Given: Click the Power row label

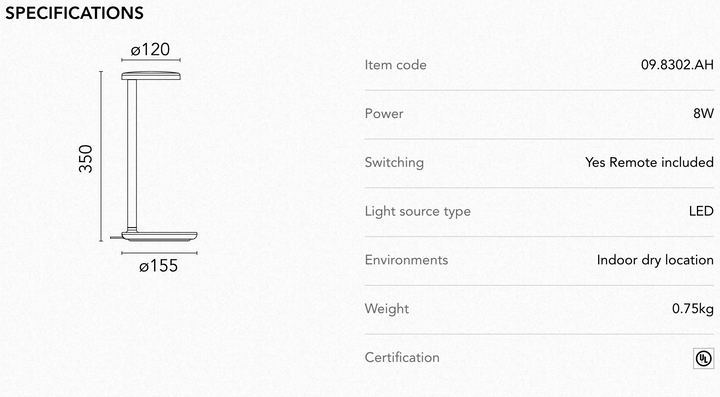Looking at the screenshot, I should point(384,113).
